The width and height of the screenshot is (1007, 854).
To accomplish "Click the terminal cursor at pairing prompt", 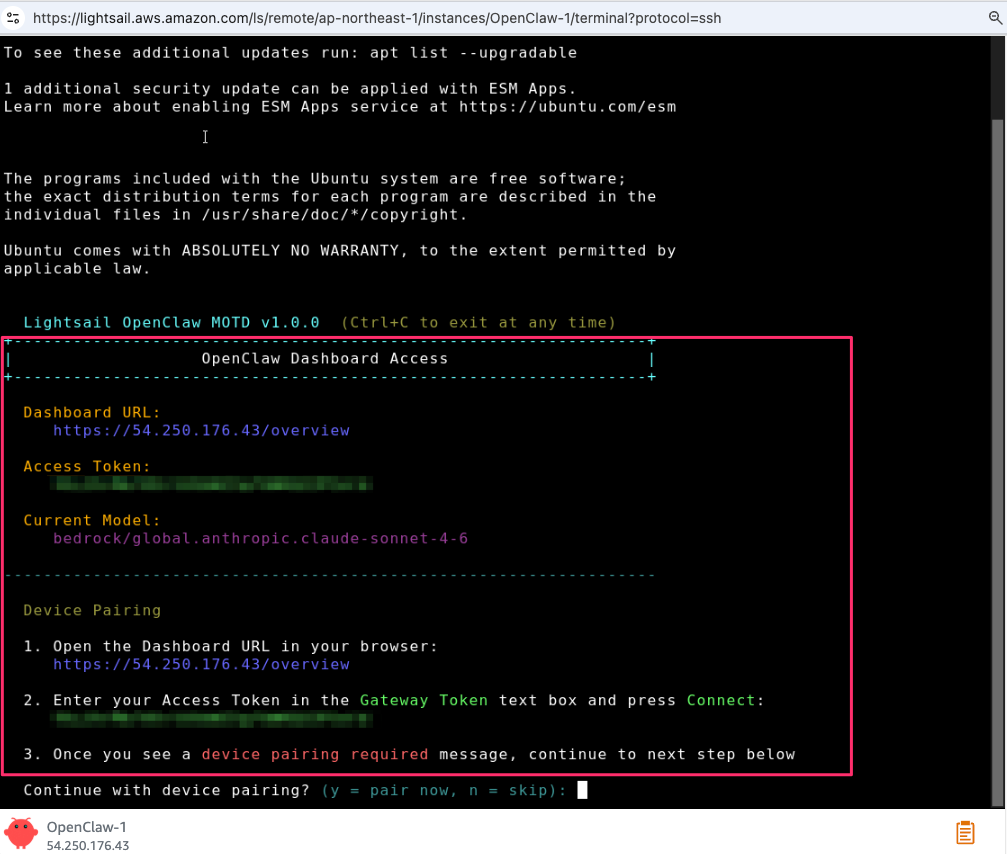I will click(x=583, y=790).
